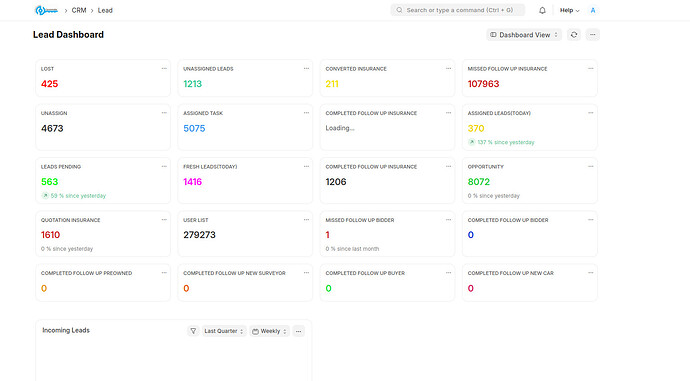Click the search or command input field
Image resolution: width=690 pixels, height=381 pixels.
(458, 10)
